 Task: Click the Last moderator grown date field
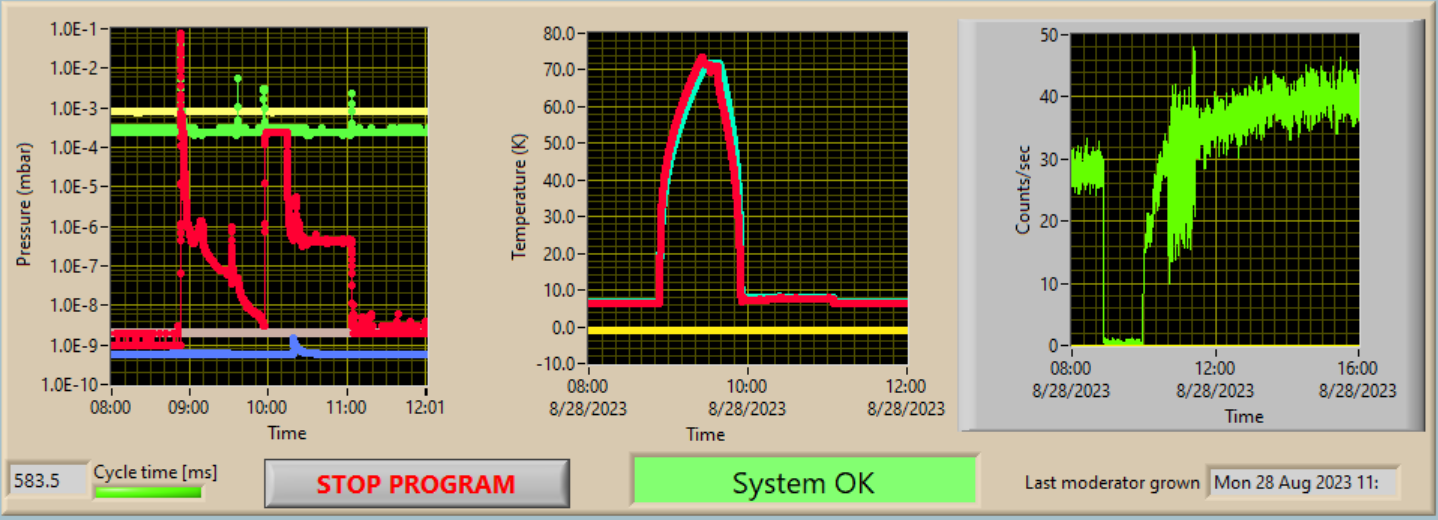click(1303, 483)
